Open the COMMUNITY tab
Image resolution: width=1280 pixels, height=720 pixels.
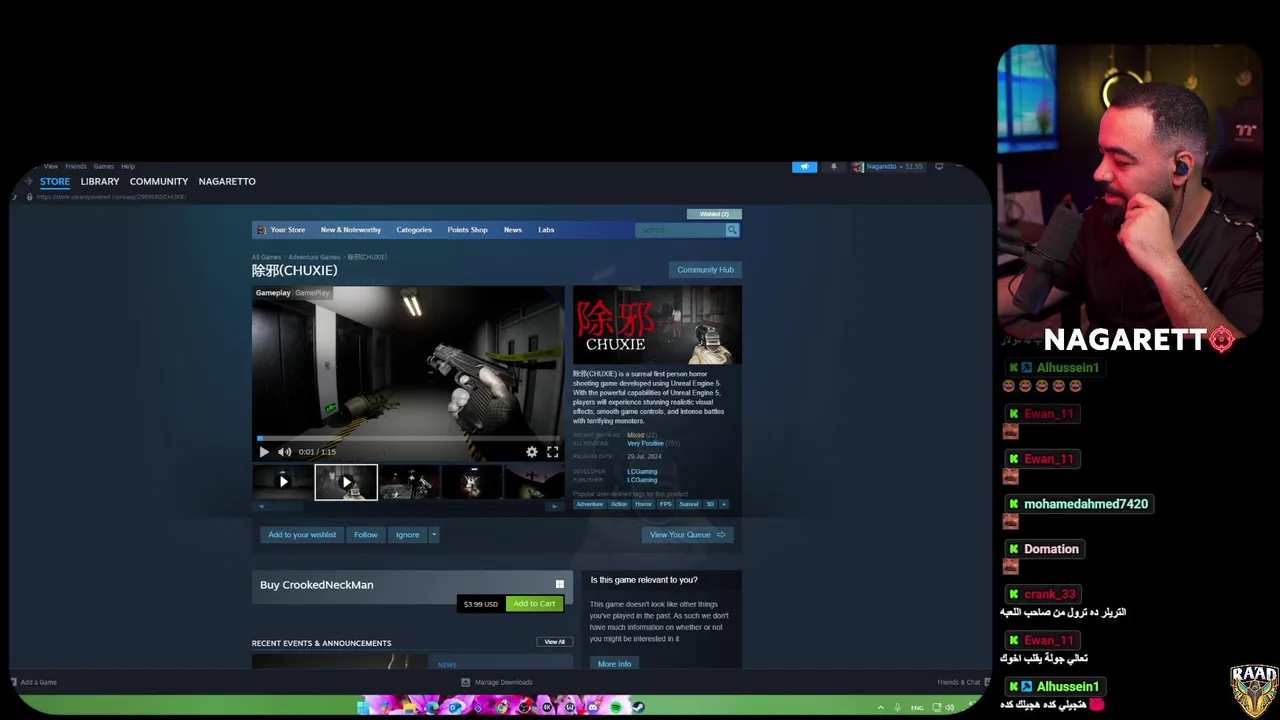point(159,181)
